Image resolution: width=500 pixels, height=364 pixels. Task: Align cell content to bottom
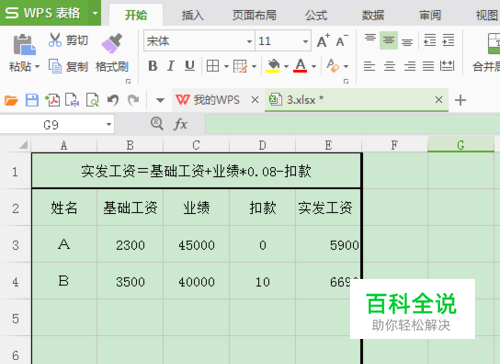(x=407, y=41)
